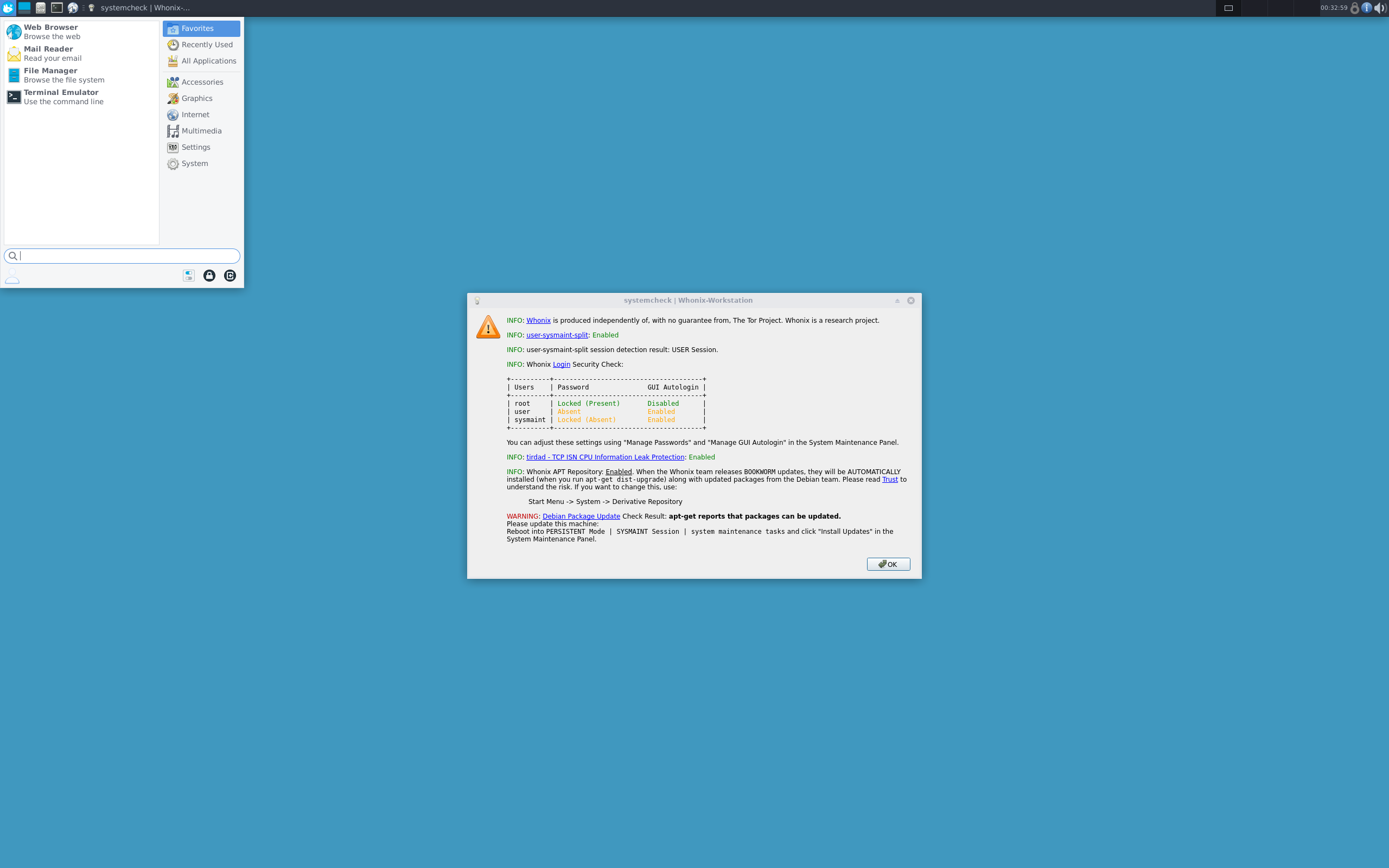The height and width of the screenshot is (868, 1389).
Task: Click the Log Out button in menu
Action: [x=230, y=276]
